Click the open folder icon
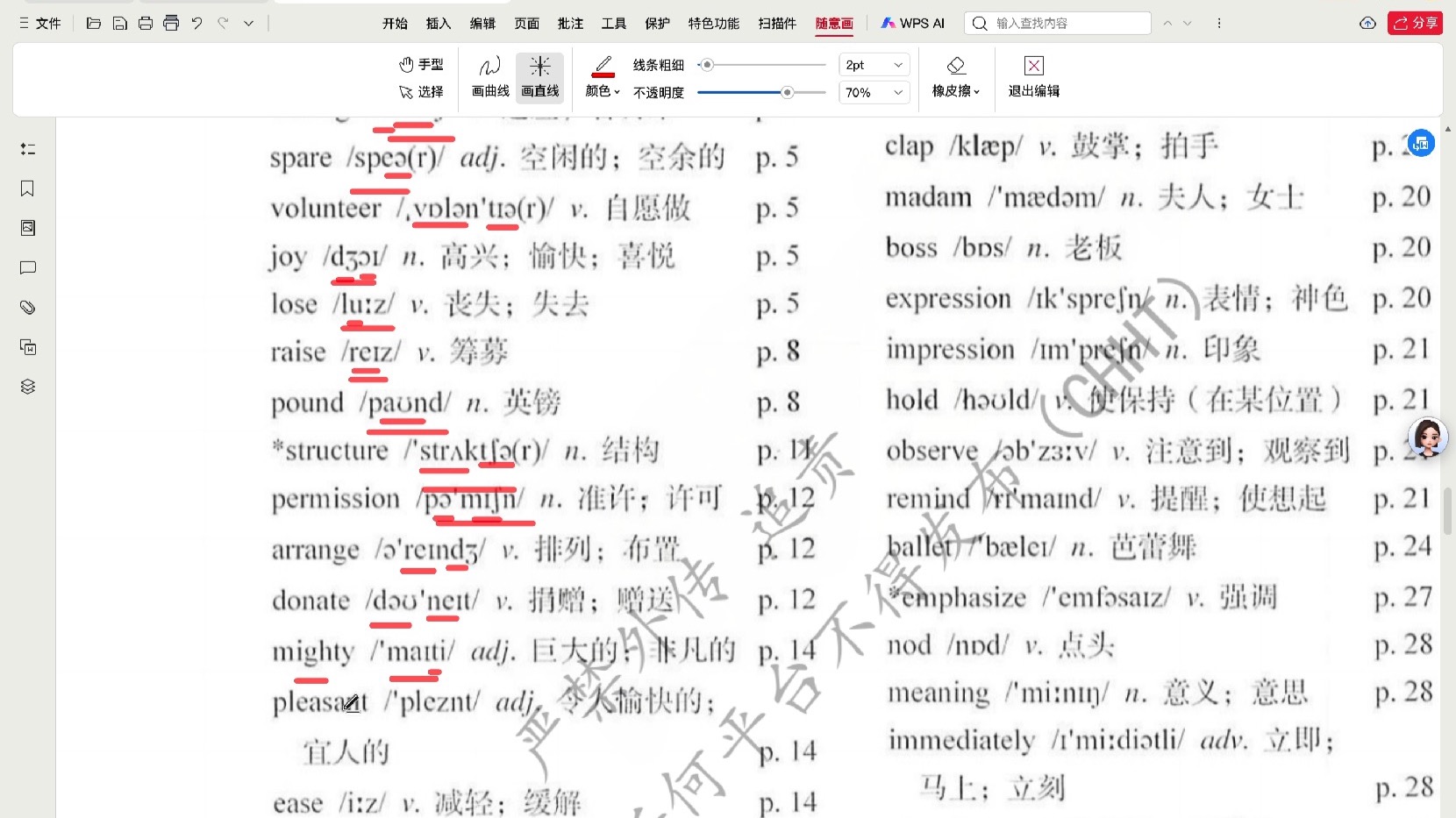Screen dimensions: 1456x818 click(94, 24)
